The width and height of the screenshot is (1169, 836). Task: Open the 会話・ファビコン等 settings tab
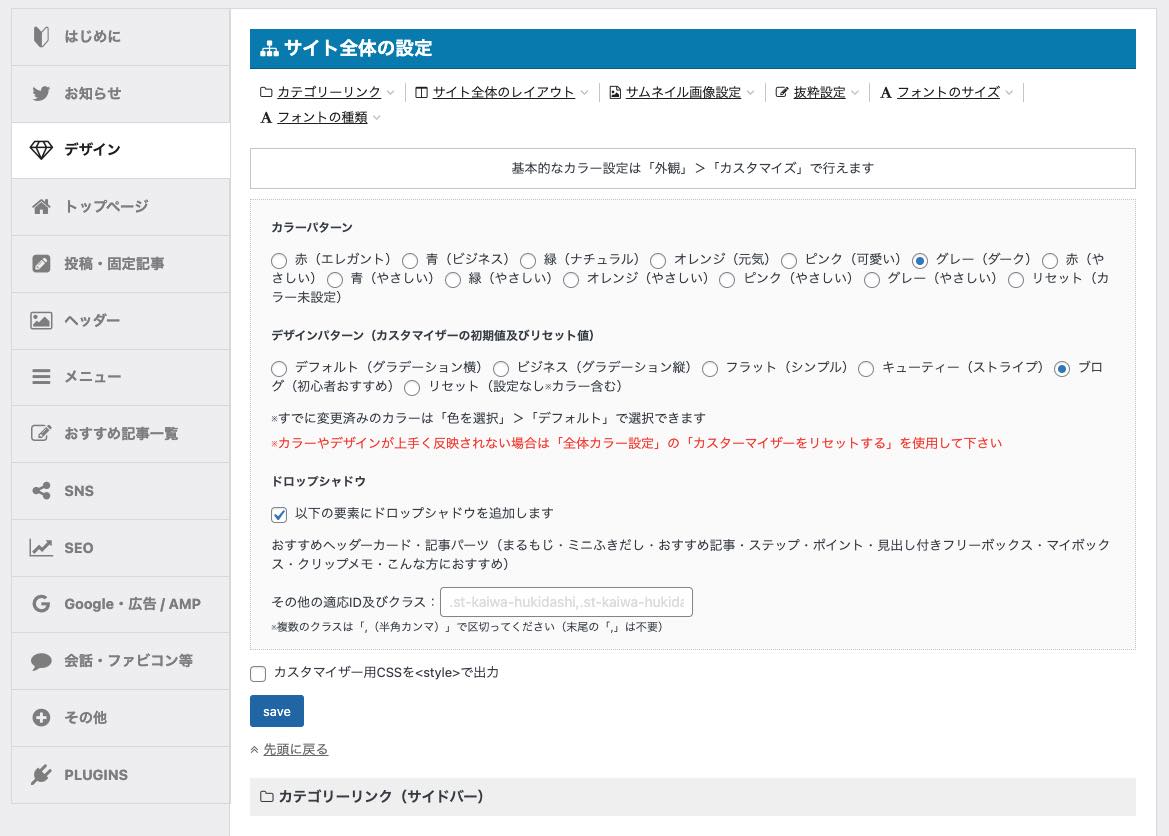tap(128, 661)
